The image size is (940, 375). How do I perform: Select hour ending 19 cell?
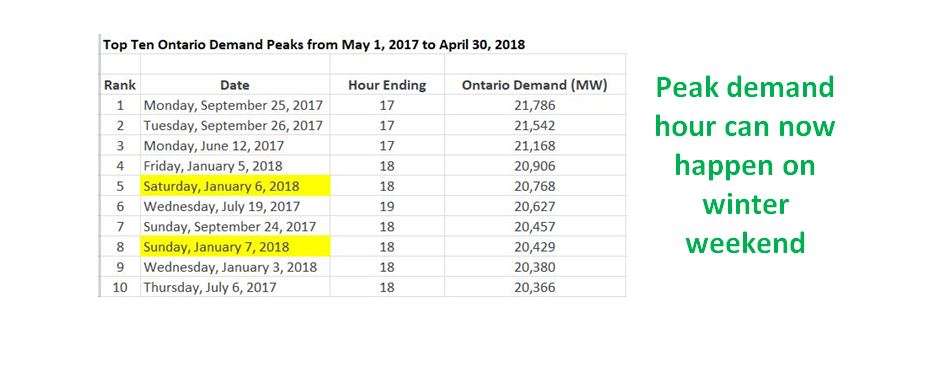(387, 206)
